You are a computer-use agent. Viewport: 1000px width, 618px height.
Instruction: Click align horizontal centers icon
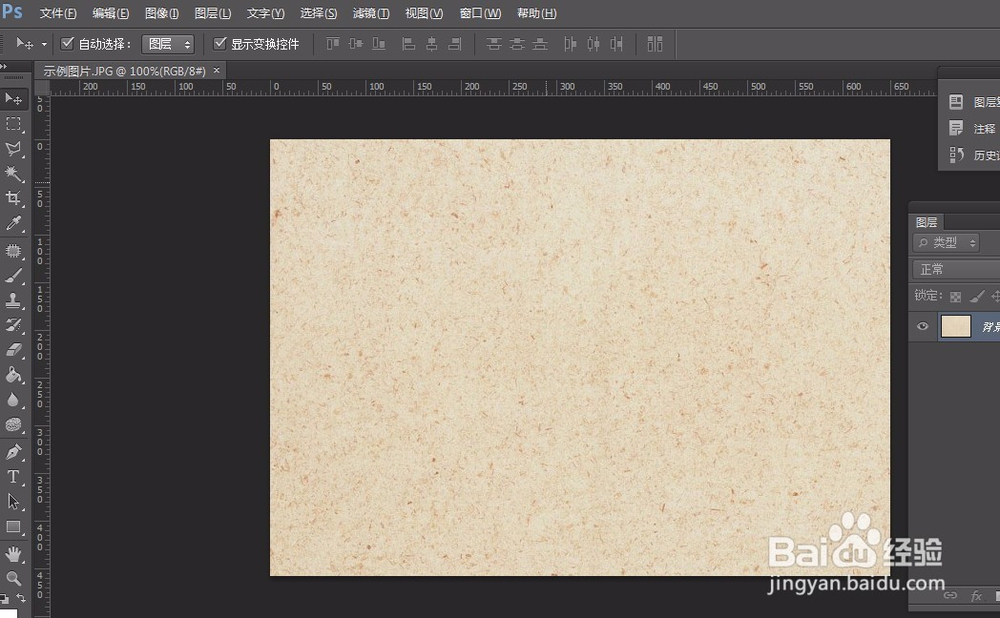point(432,43)
